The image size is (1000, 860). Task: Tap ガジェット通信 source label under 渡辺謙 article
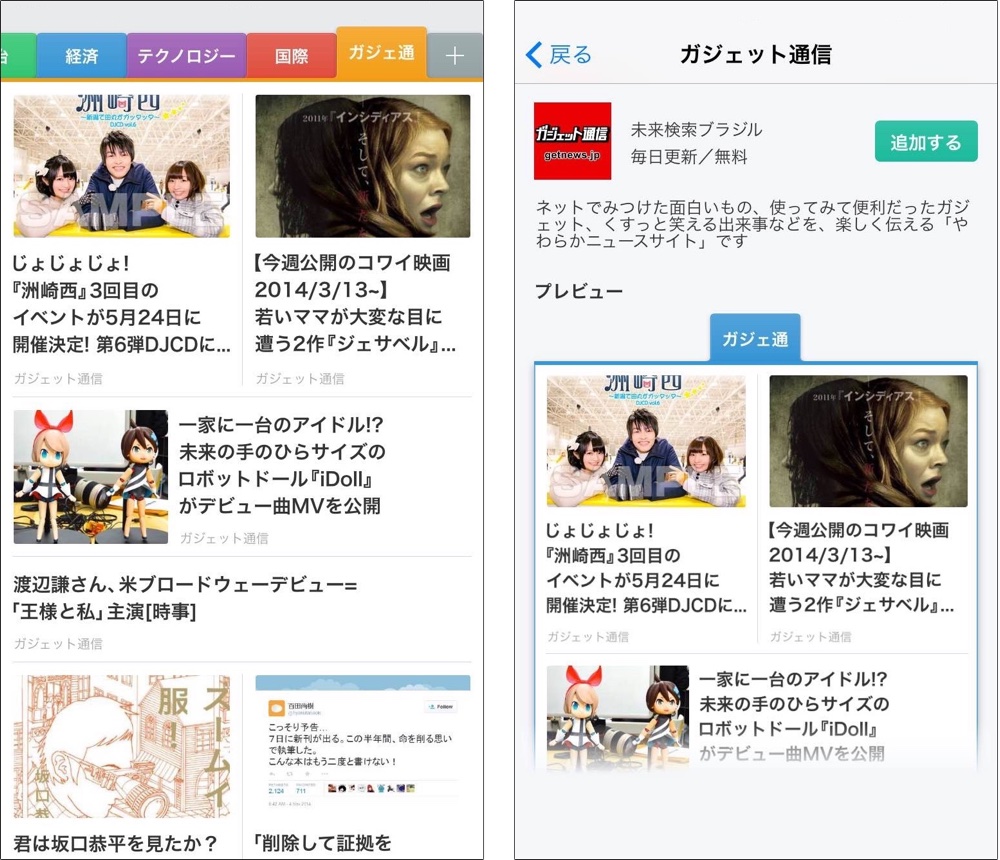pos(58,644)
